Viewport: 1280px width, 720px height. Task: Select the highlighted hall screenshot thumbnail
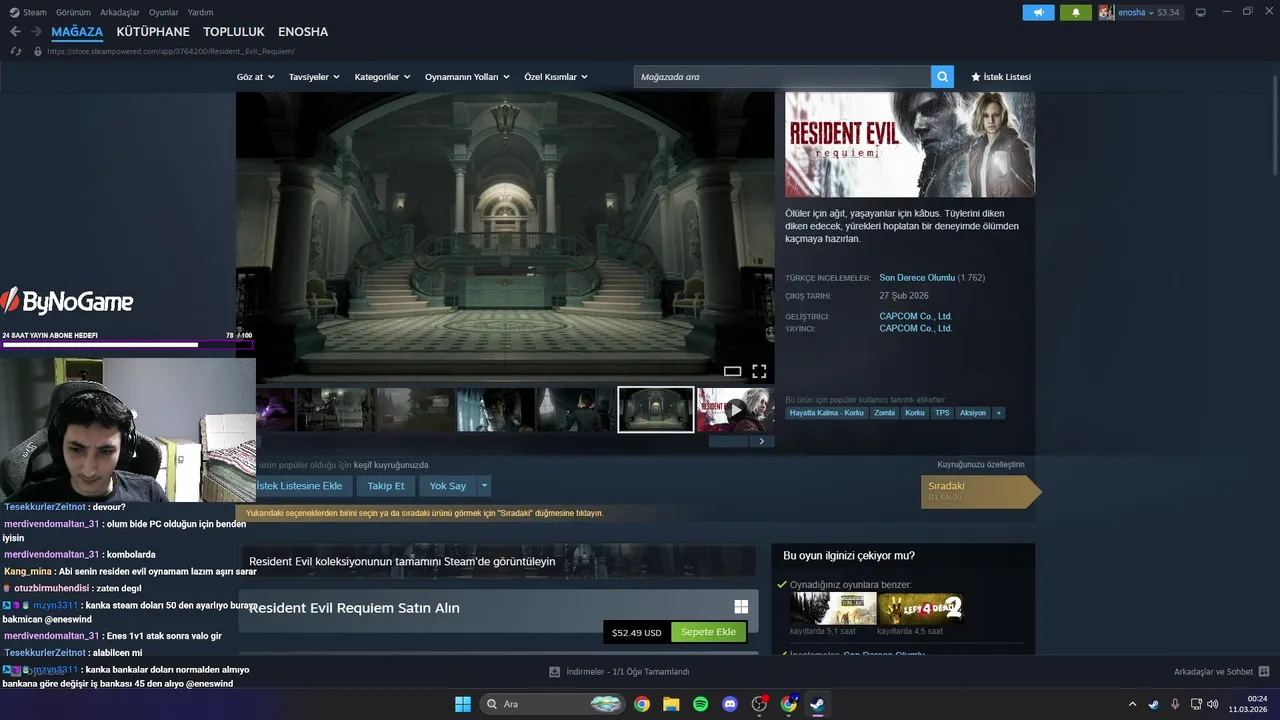click(656, 409)
